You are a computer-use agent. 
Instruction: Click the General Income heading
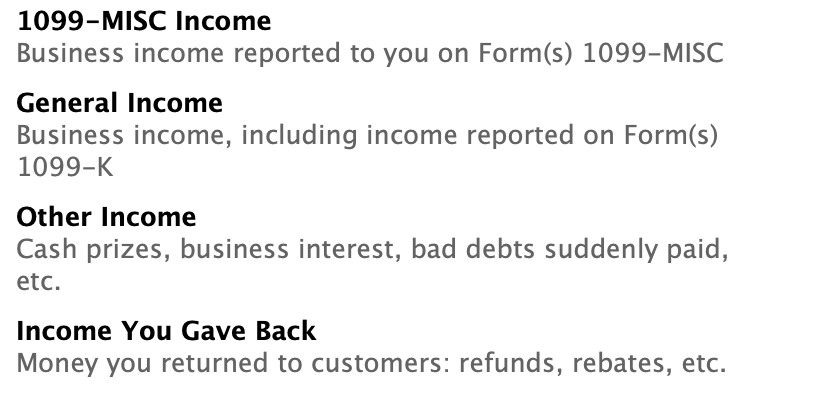pos(120,103)
